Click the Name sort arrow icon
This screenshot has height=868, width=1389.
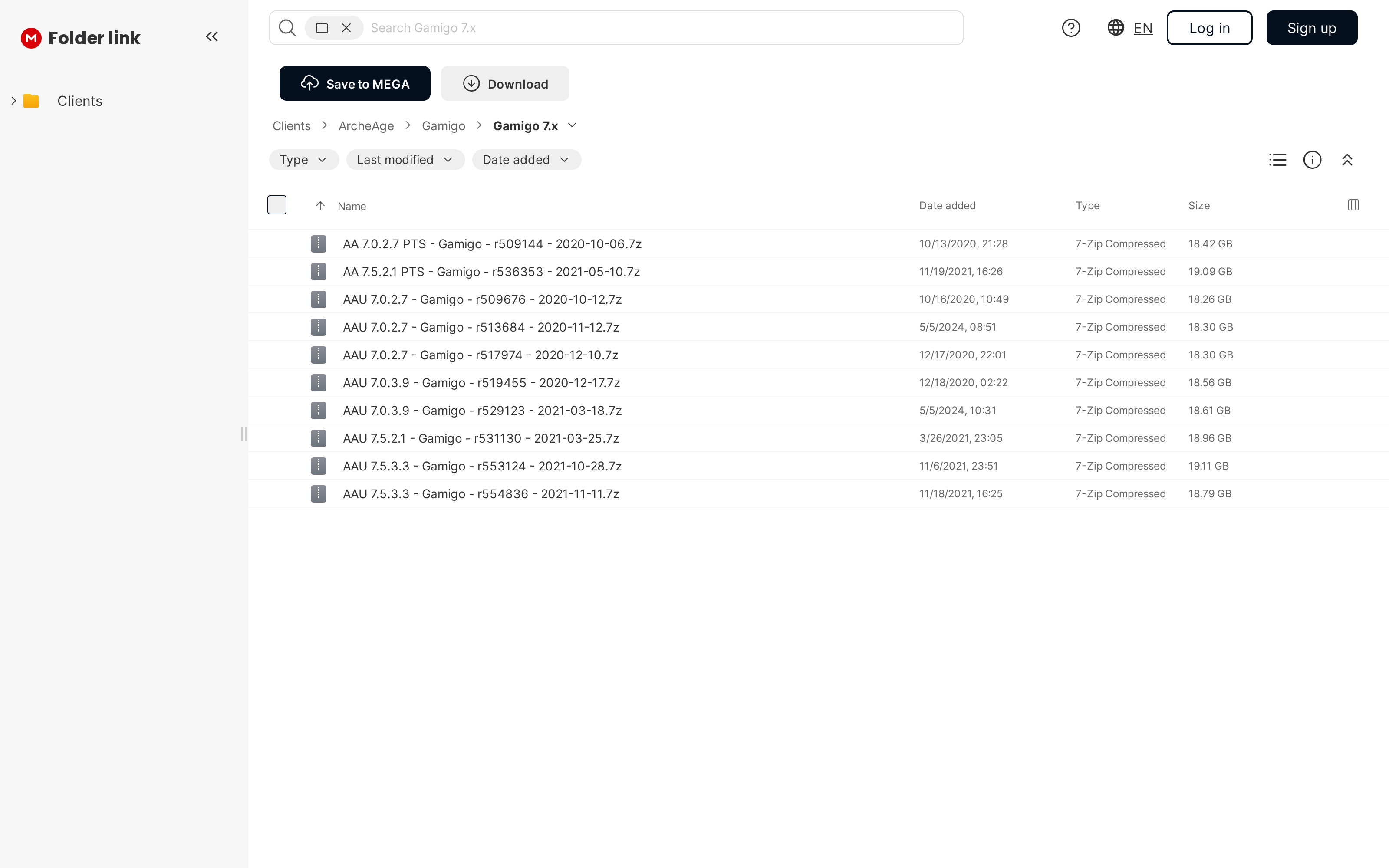pos(320,206)
